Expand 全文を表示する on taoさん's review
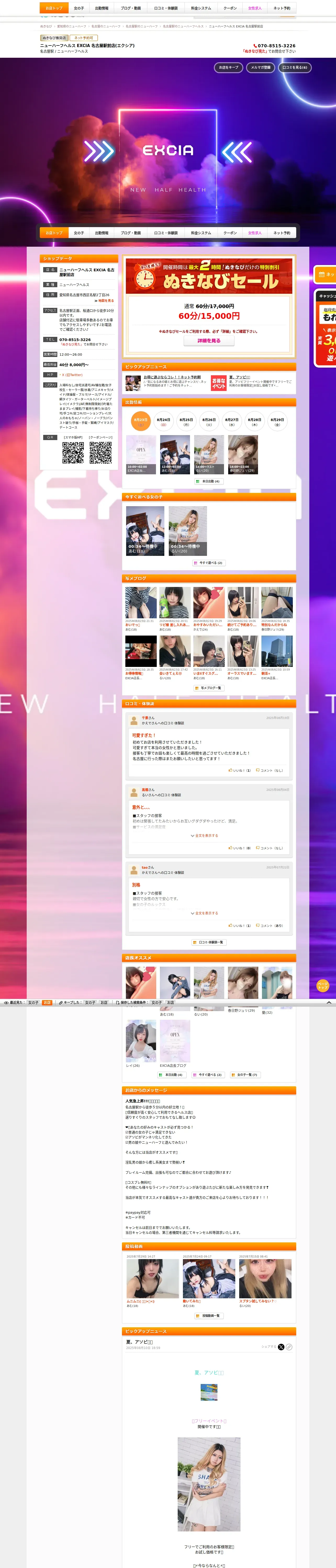 (205, 913)
